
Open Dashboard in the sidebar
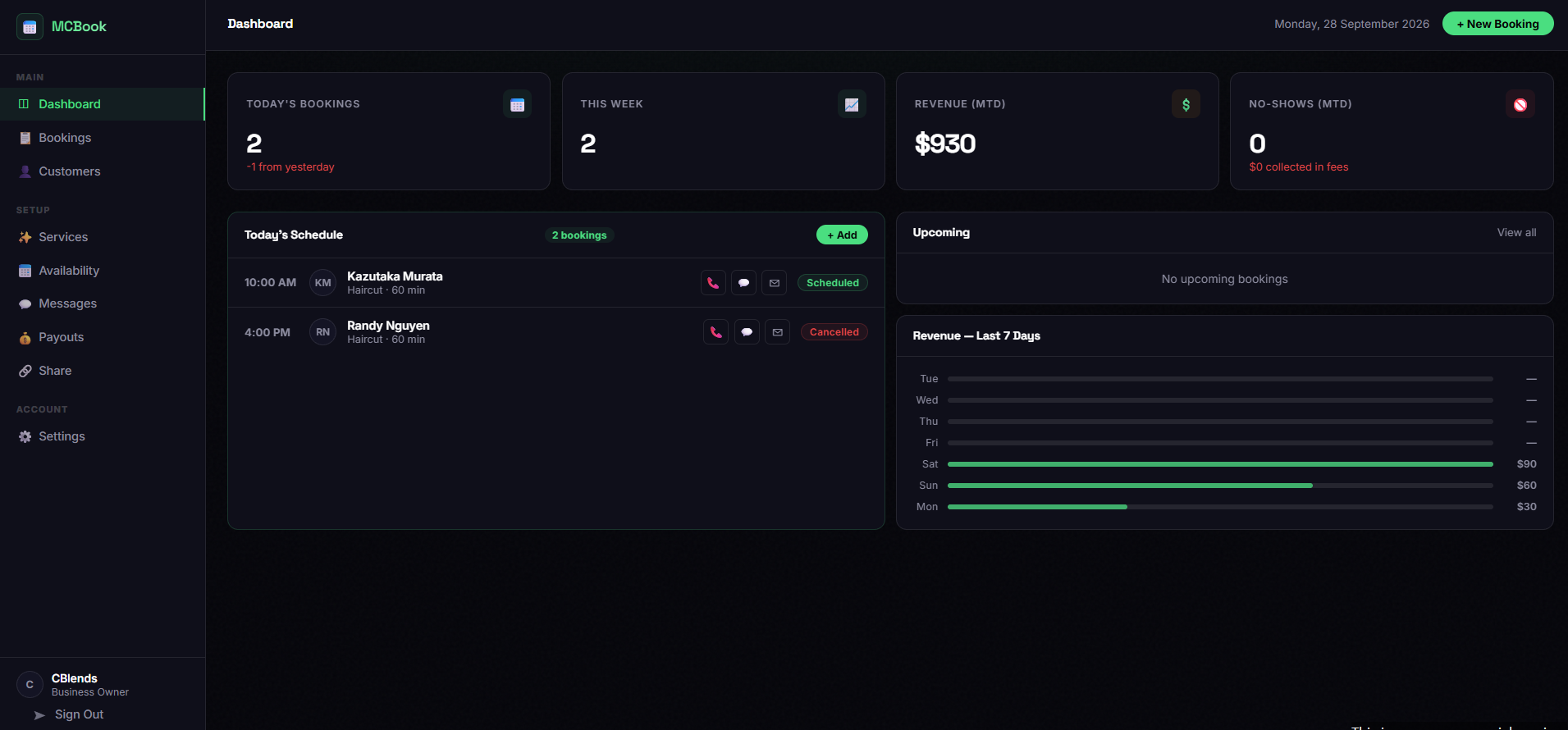(x=102, y=104)
